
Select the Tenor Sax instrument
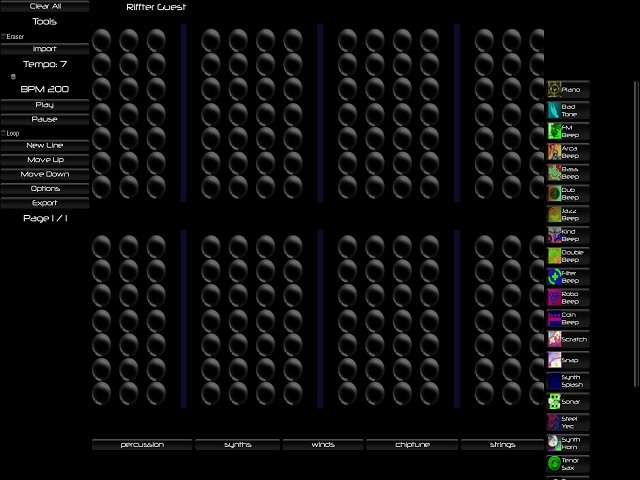568,464
